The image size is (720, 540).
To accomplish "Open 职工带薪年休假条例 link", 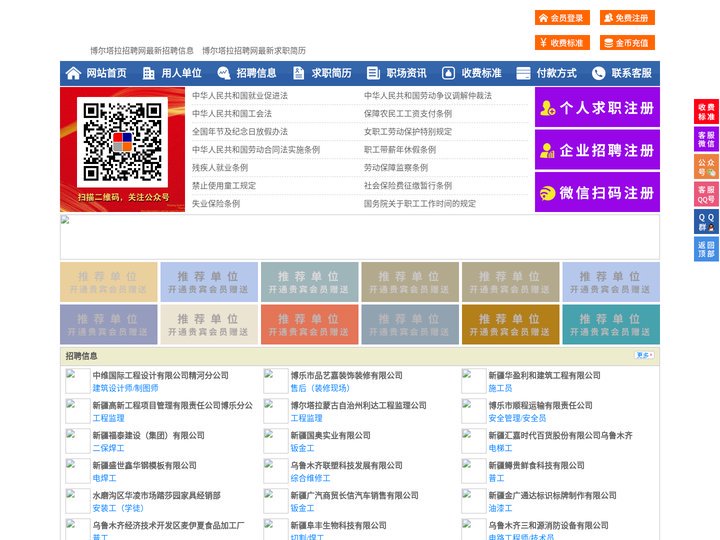I will tap(400, 150).
